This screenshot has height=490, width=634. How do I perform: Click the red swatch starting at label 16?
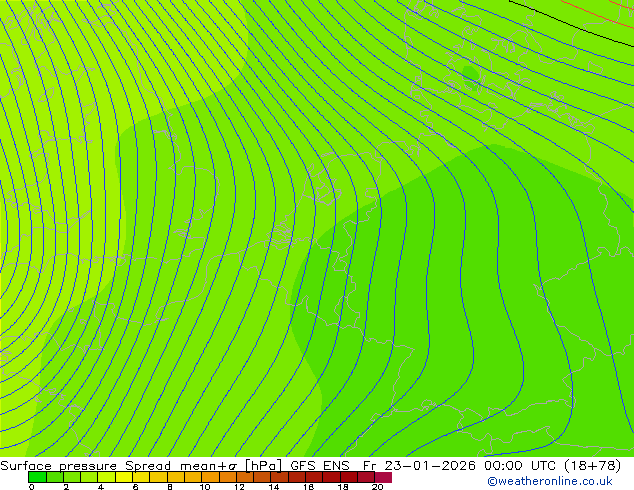[314, 477]
